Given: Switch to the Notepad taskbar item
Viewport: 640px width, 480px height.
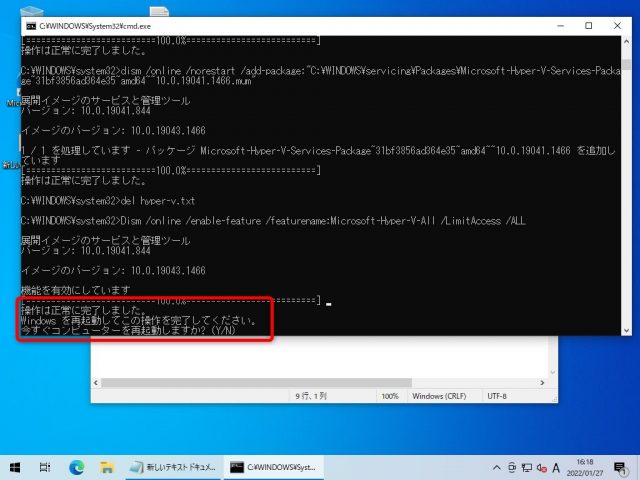Looking at the screenshot, I should (171, 467).
